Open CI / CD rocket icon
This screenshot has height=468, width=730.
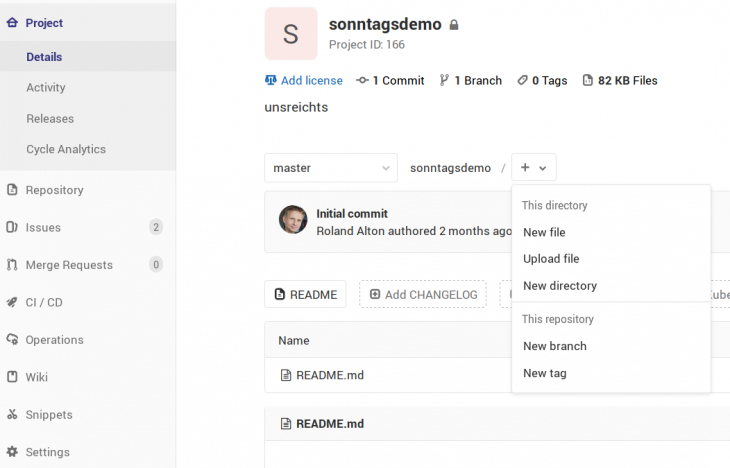point(12,302)
